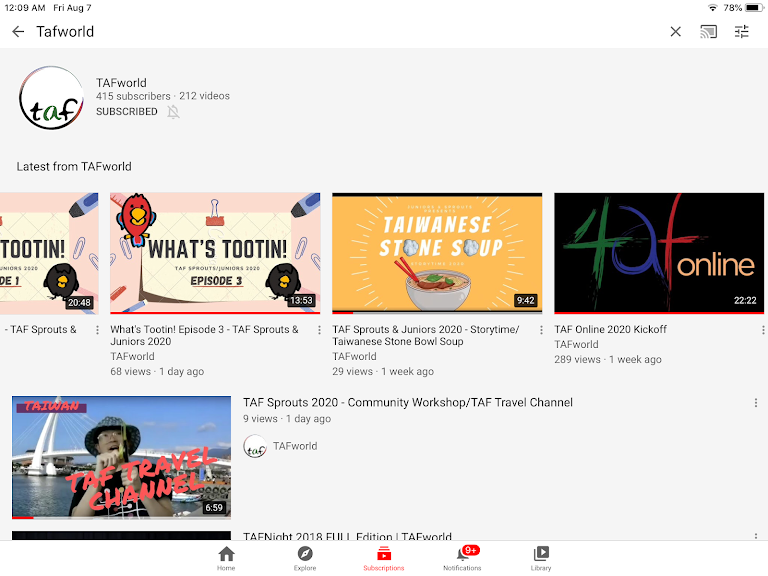Play What's Tootin! Episode 3 thumbnail

coord(215,253)
